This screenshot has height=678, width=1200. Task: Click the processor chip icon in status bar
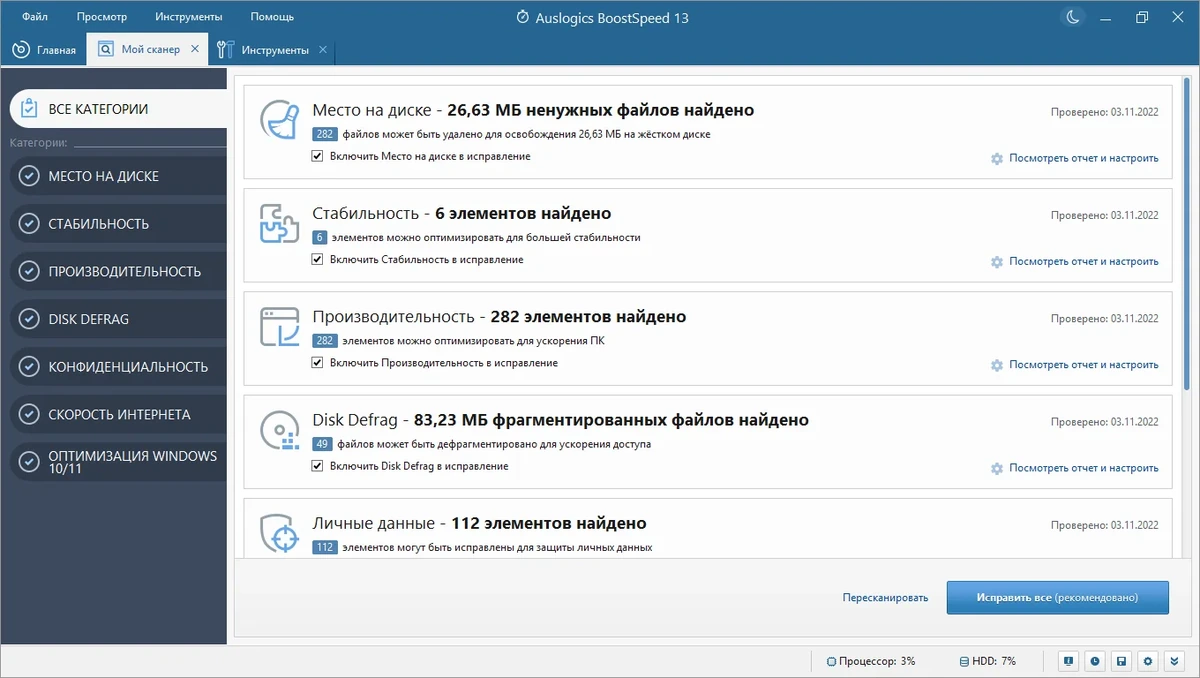[831, 662]
